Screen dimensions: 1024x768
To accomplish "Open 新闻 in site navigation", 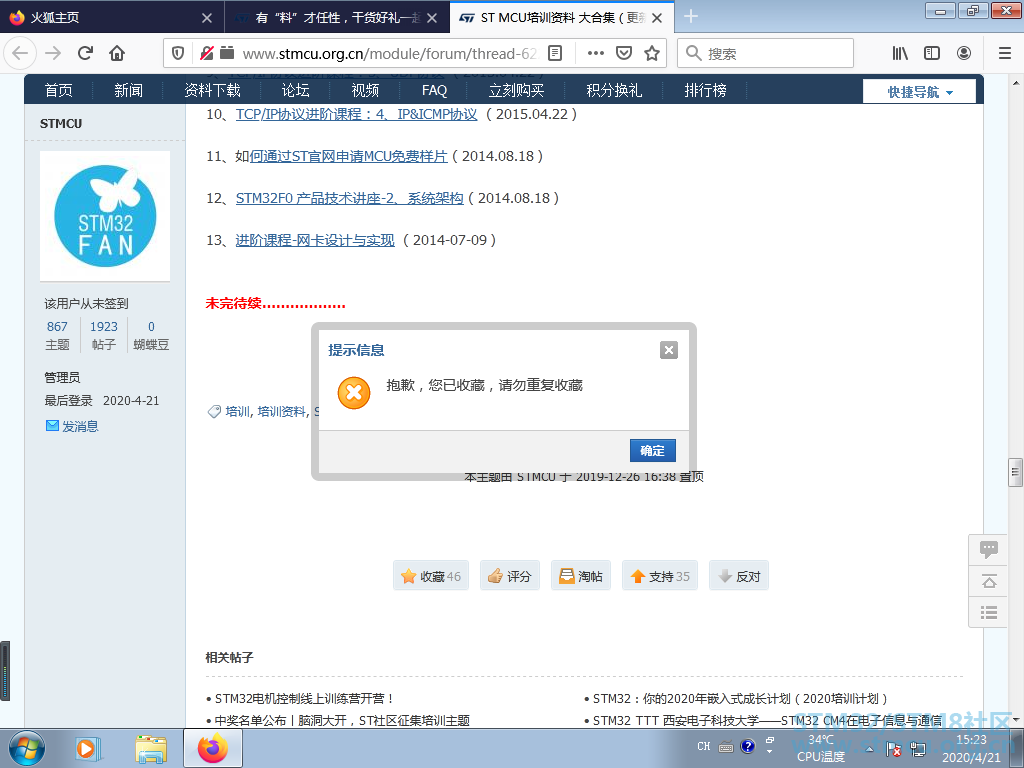I will (129, 90).
